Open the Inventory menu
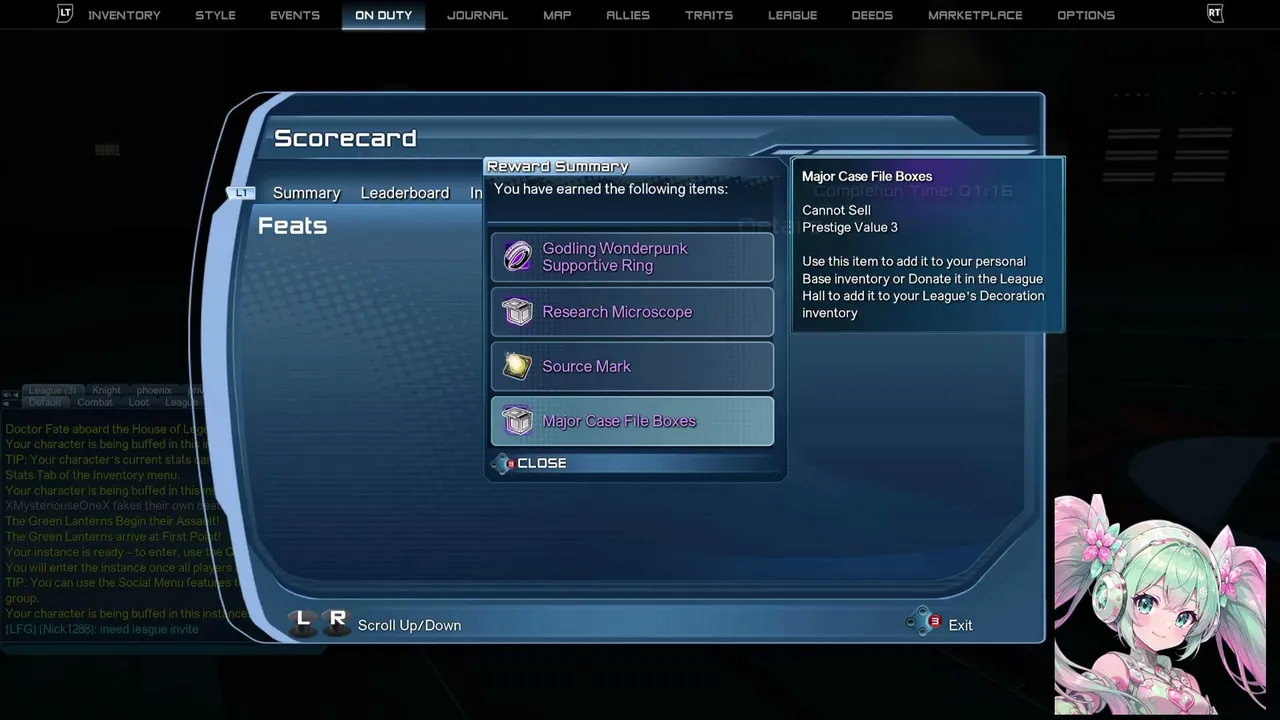This screenshot has width=1280, height=720. pos(124,15)
